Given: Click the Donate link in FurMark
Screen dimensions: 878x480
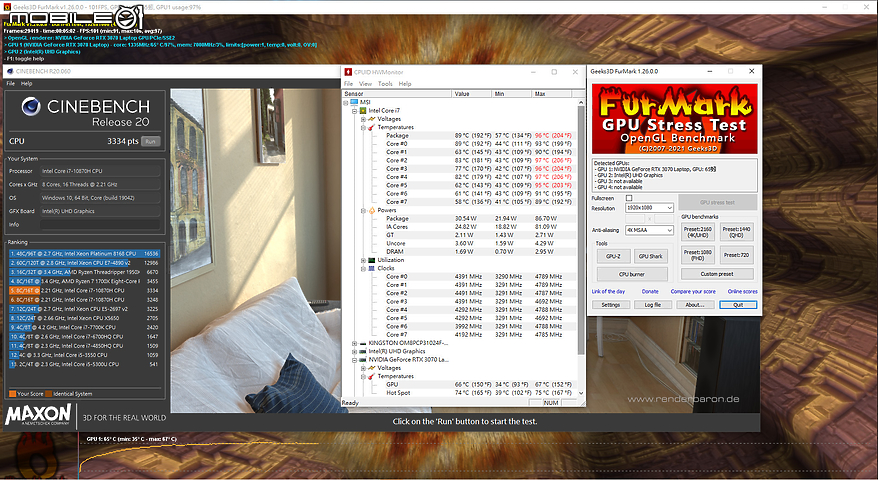Looking at the screenshot, I should (650, 291).
